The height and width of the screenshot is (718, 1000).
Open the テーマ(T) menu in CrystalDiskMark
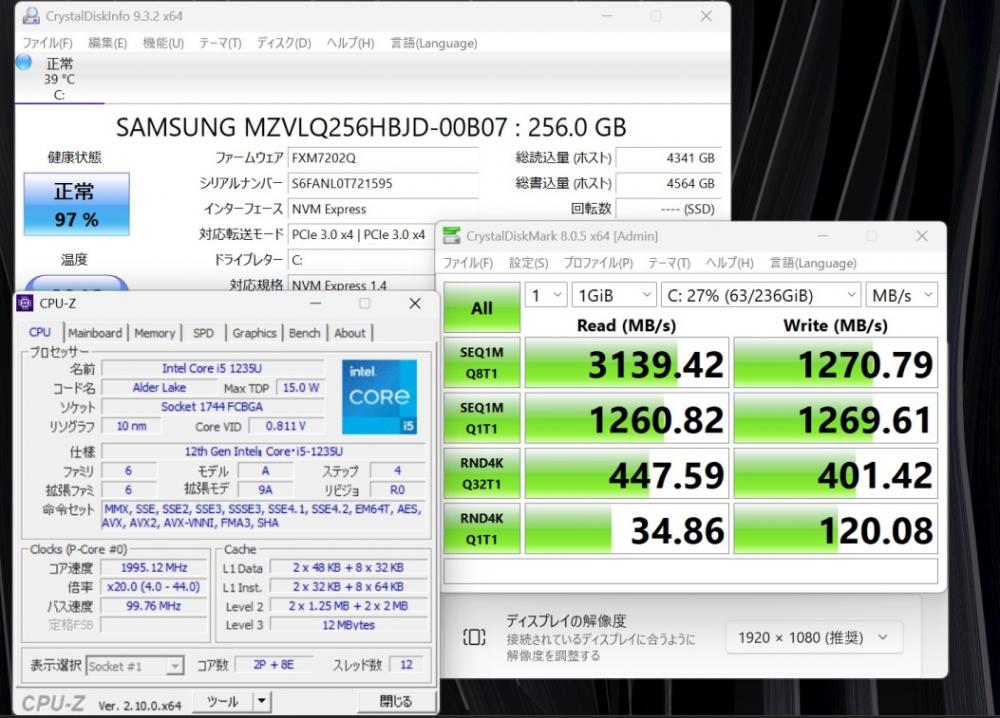pos(669,263)
